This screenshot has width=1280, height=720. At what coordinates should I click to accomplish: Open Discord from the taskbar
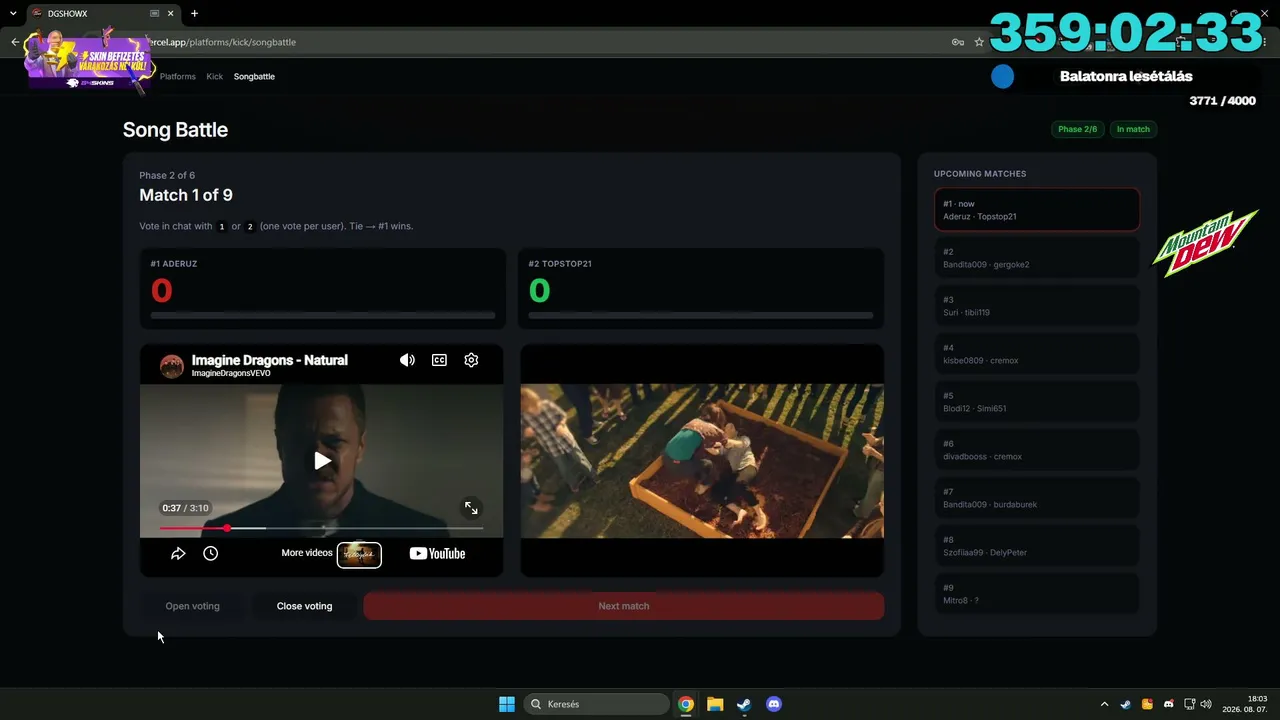(773, 704)
